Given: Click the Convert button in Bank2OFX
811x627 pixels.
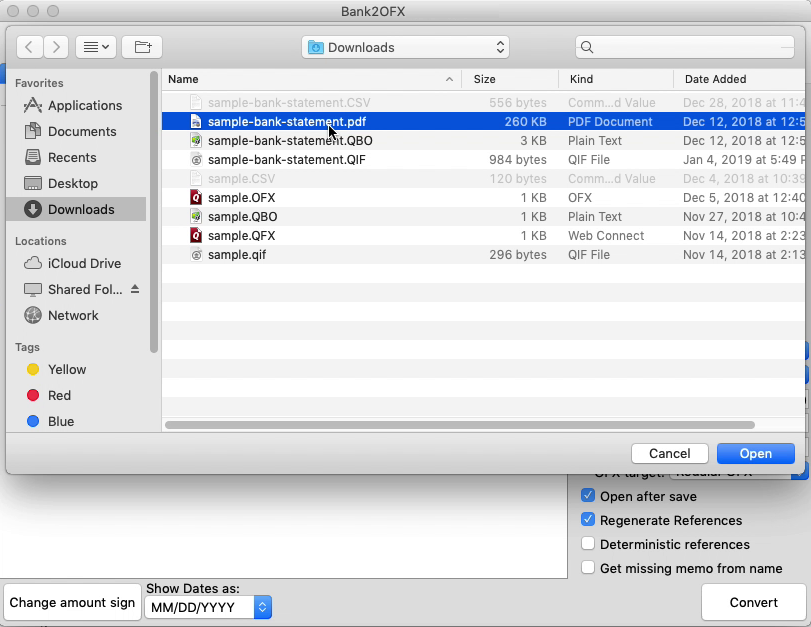Looking at the screenshot, I should coord(754,602).
